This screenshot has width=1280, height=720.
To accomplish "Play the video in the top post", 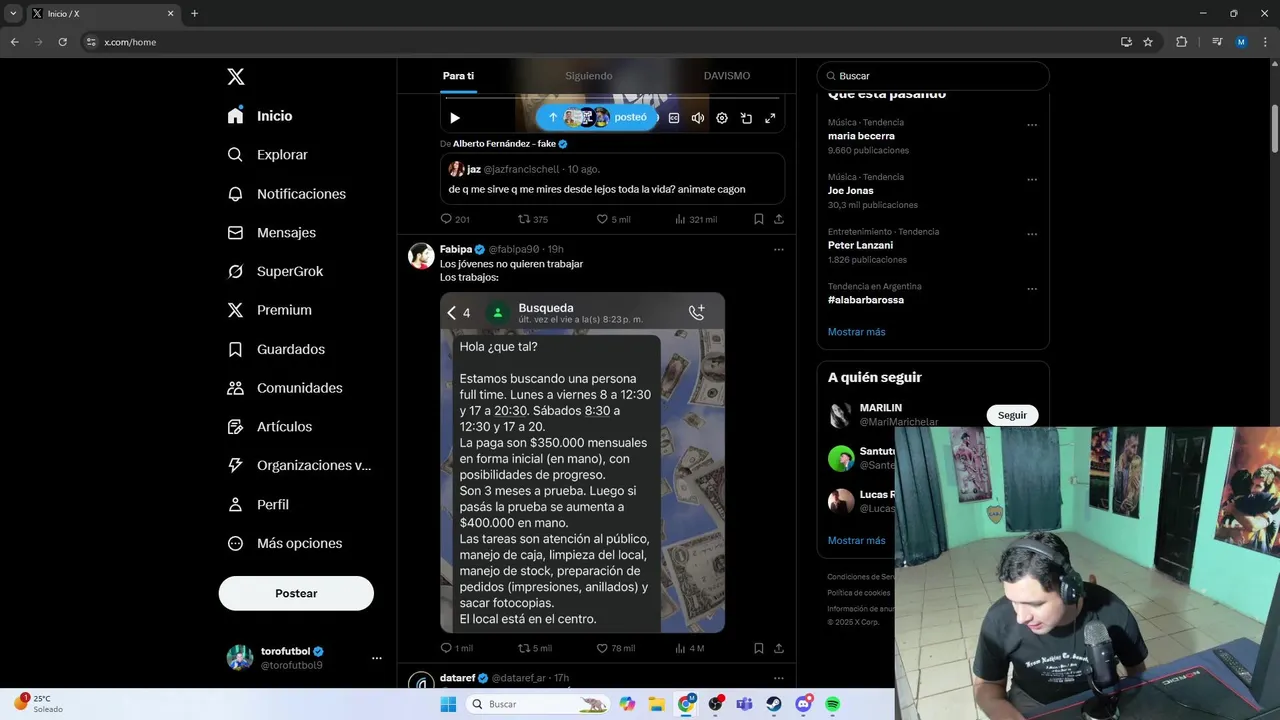I will click(x=455, y=118).
